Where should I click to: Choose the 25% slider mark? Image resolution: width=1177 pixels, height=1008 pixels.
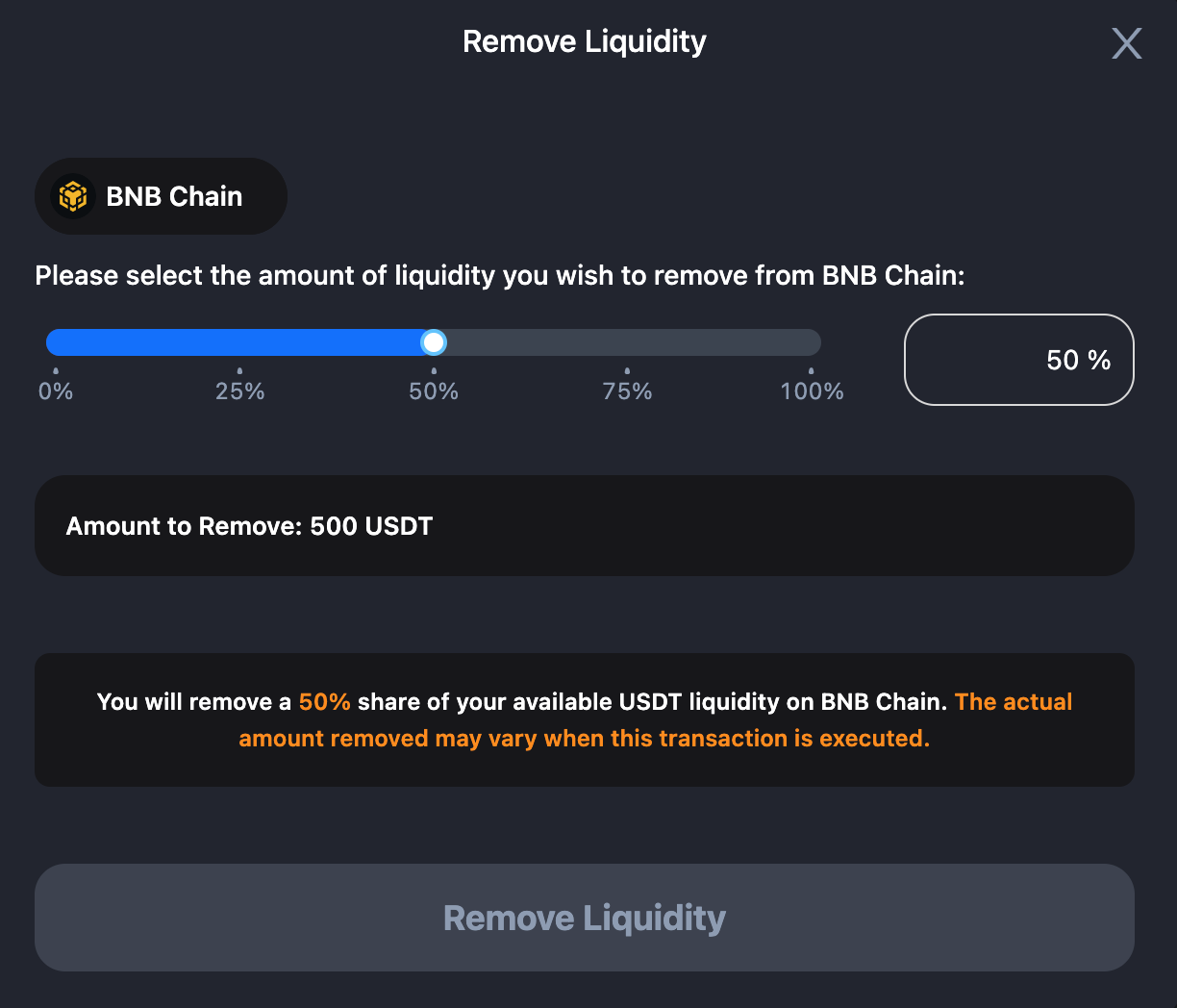pyautogui.click(x=239, y=391)
